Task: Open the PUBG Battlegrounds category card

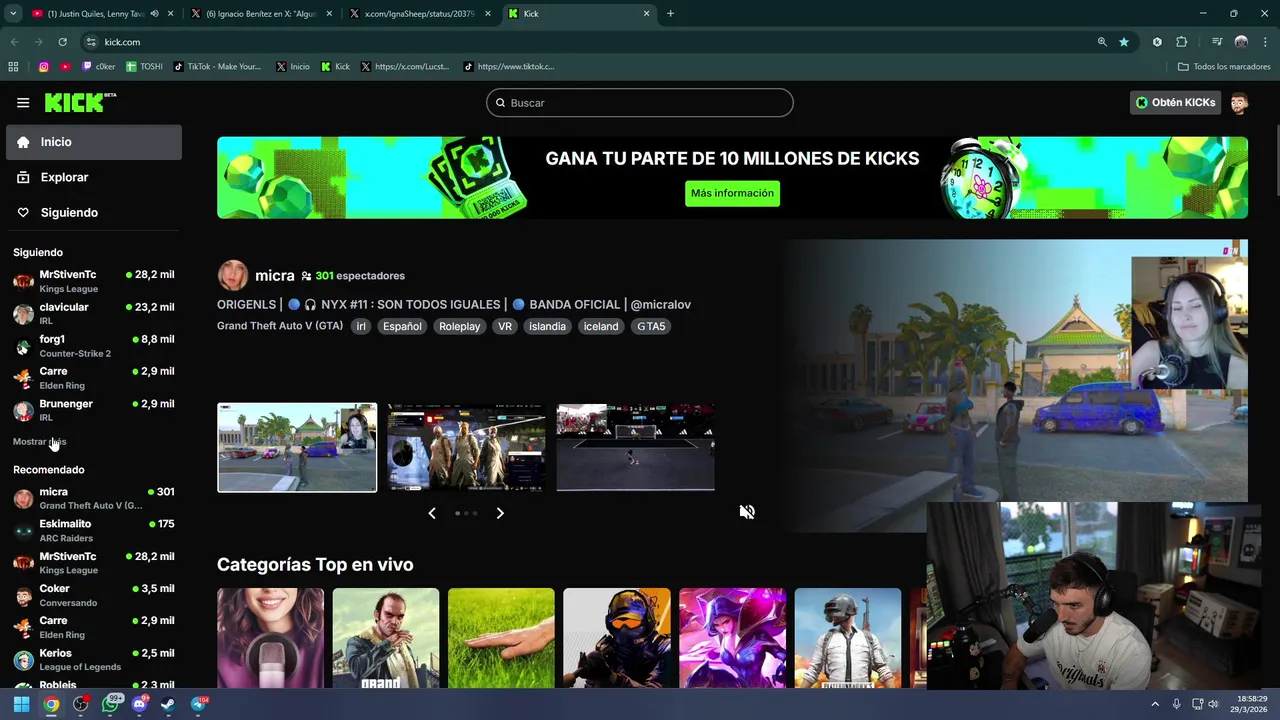Action: point(848,638)
